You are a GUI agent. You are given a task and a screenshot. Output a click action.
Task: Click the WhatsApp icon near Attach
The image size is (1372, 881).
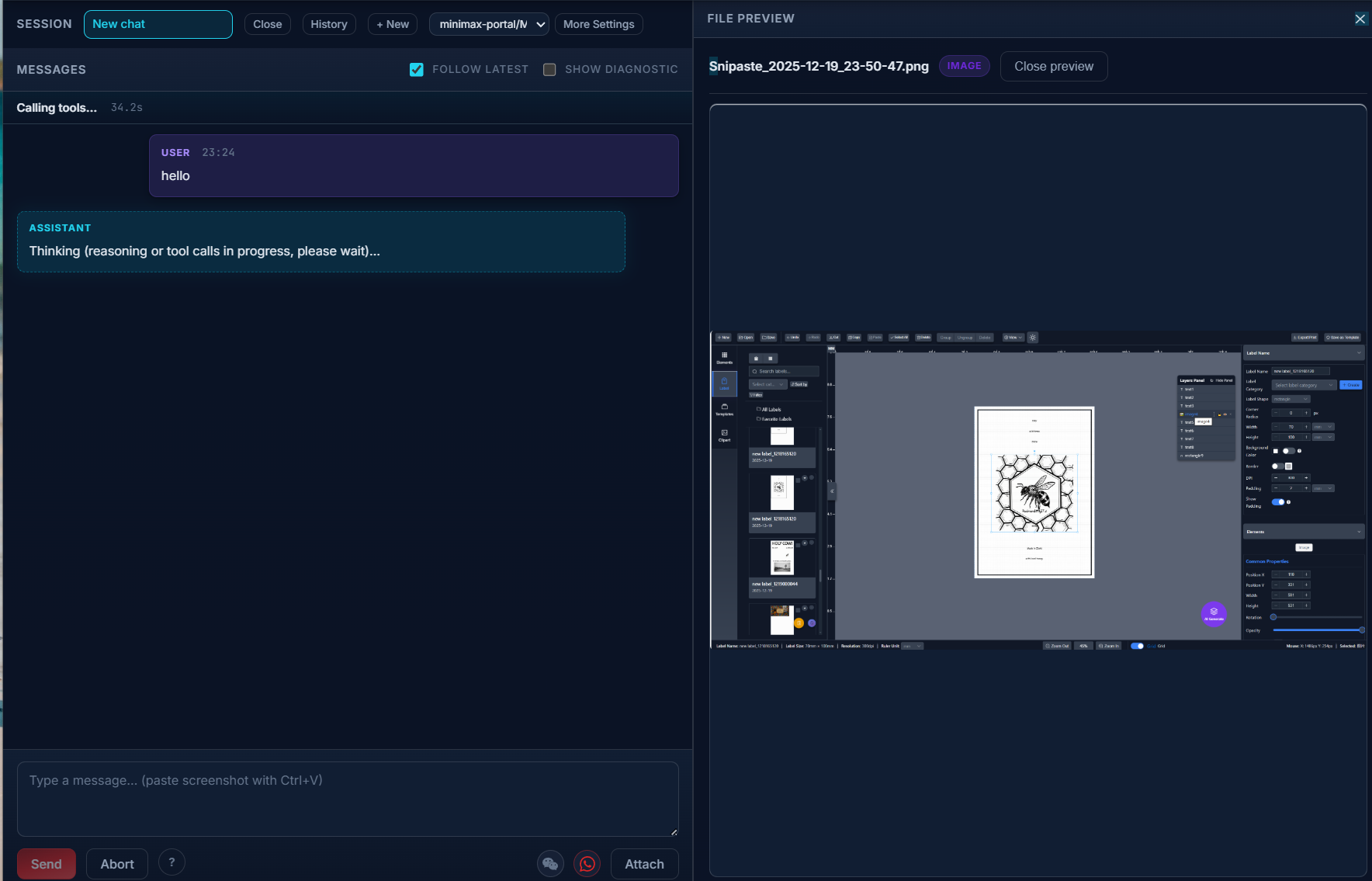(587, 863)
